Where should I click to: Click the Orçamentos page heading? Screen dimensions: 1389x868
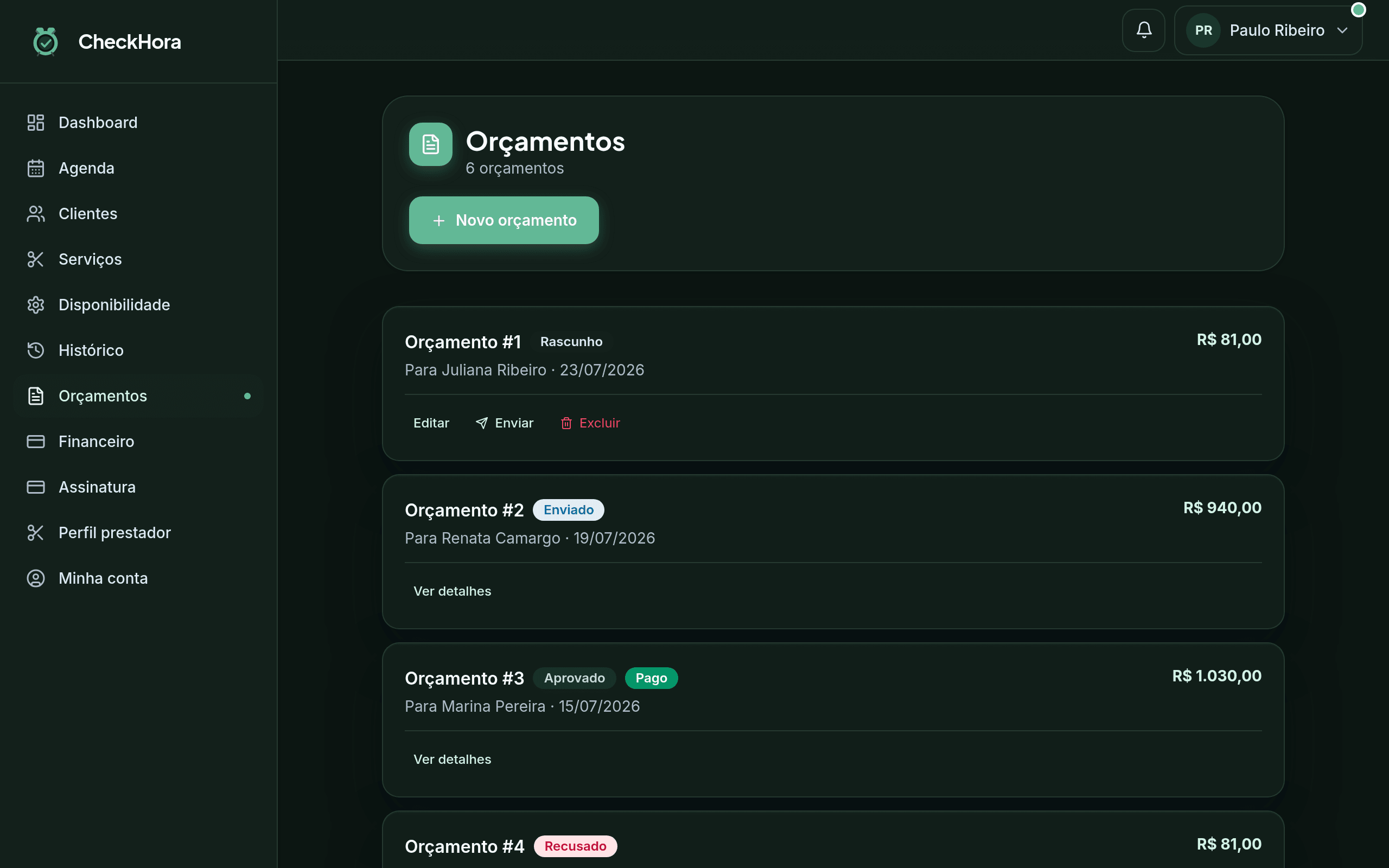point(545,142)
